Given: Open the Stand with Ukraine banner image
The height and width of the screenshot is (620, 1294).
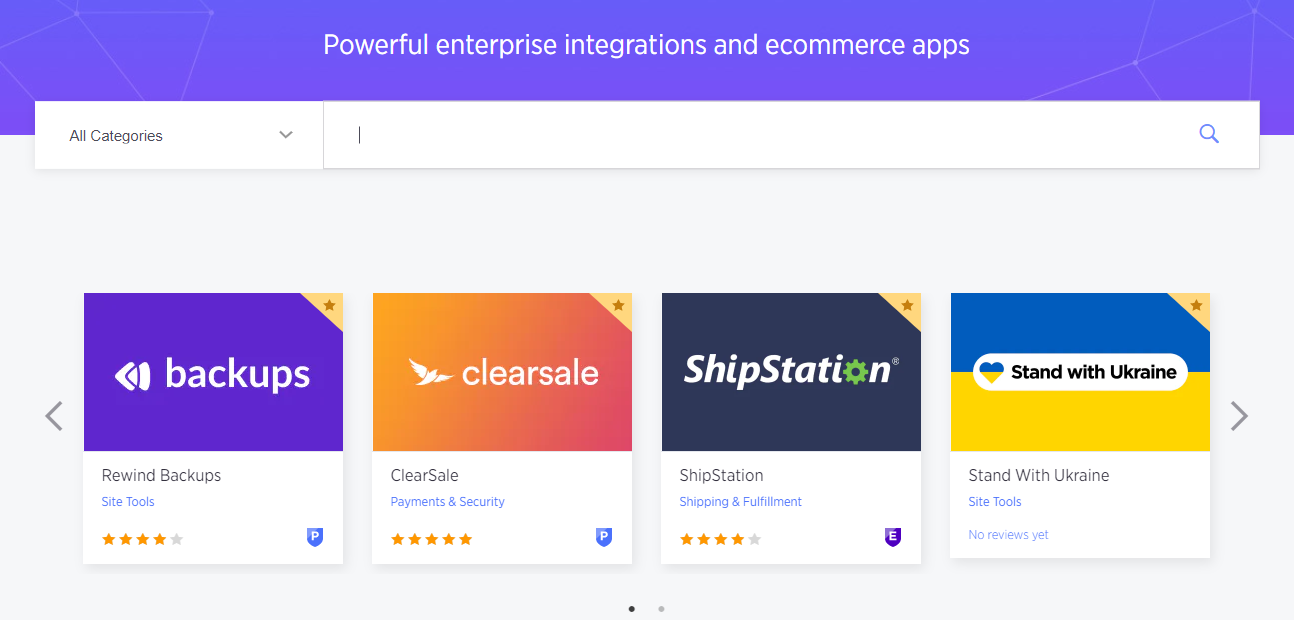Looking at the screenshot, I should click(x=1080, y=372).
